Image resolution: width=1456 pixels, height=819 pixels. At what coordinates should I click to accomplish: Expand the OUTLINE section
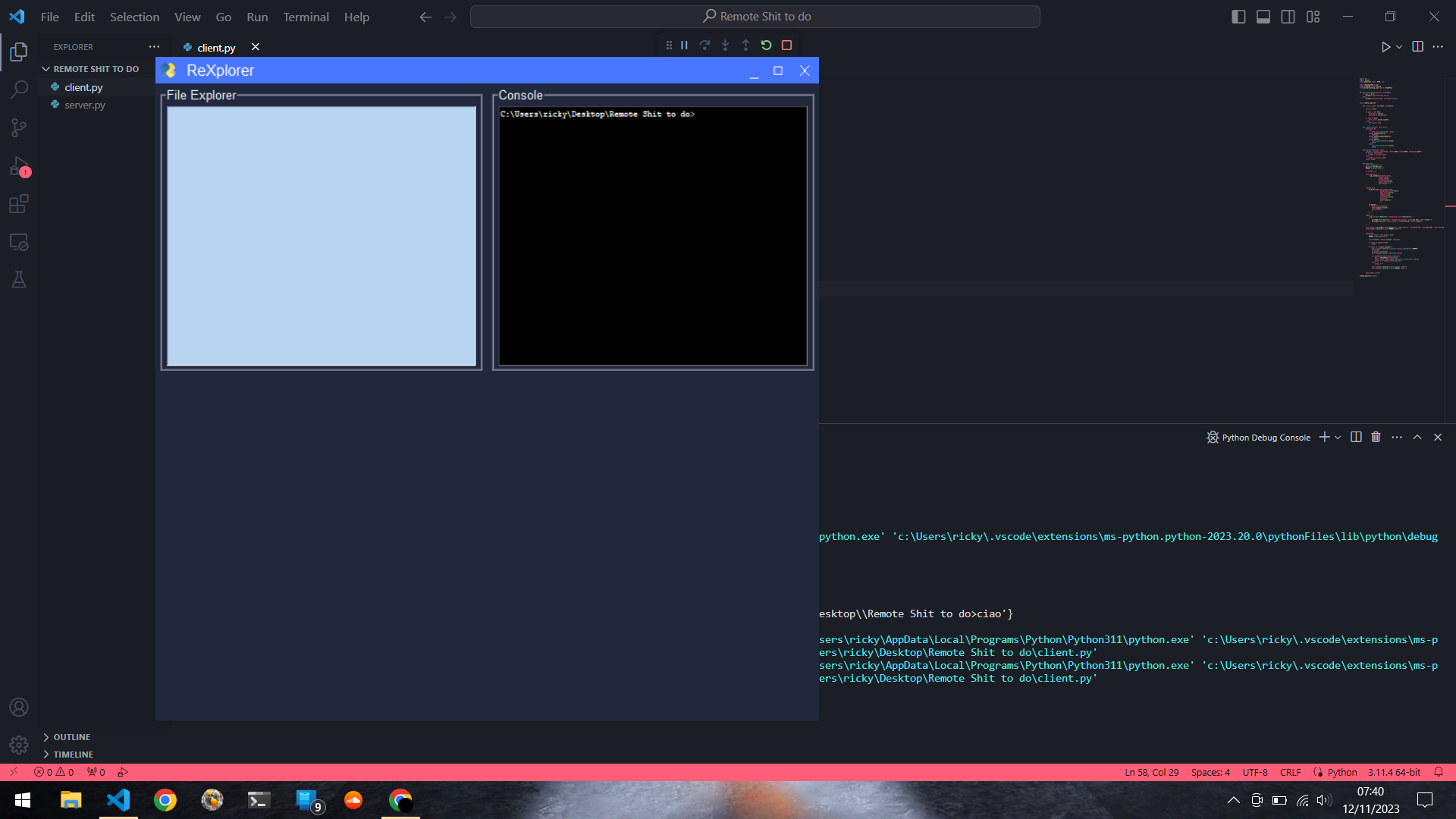pyautogui.click(x=72, y=736)
